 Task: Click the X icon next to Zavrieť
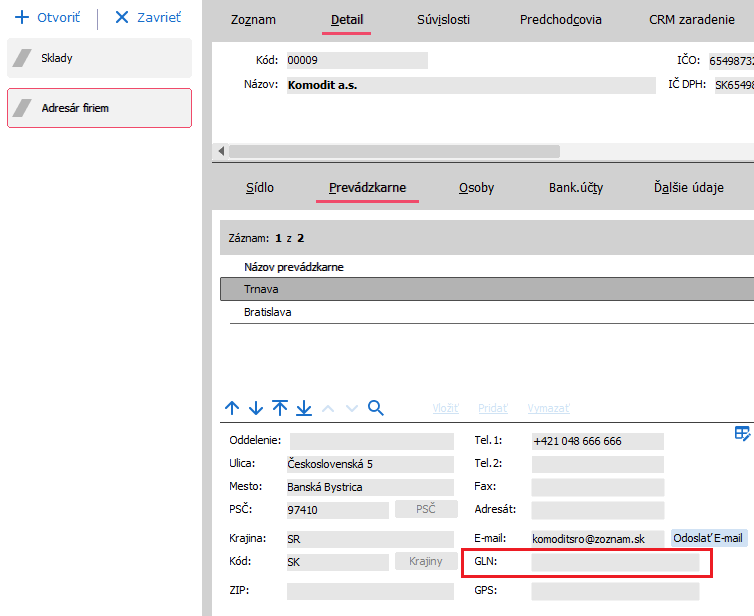coord(122,18)
